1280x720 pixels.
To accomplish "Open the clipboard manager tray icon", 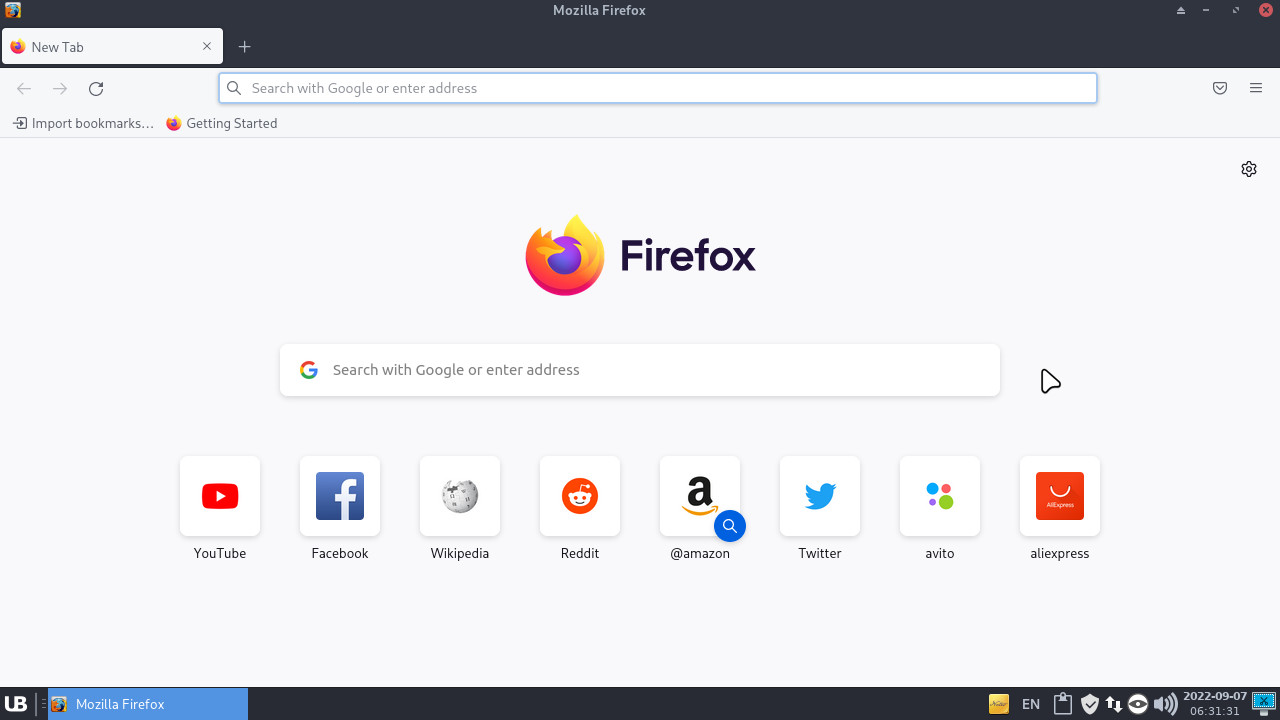I will [1063, 704].
